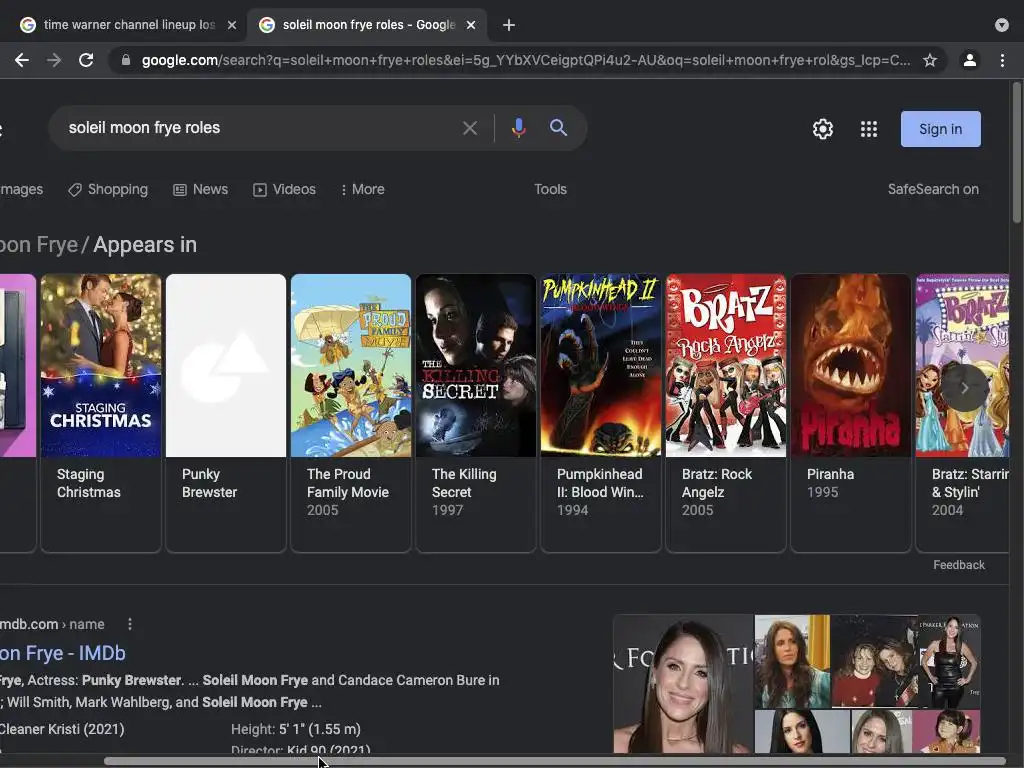Open the Chrome three-dot menu

1002,60
